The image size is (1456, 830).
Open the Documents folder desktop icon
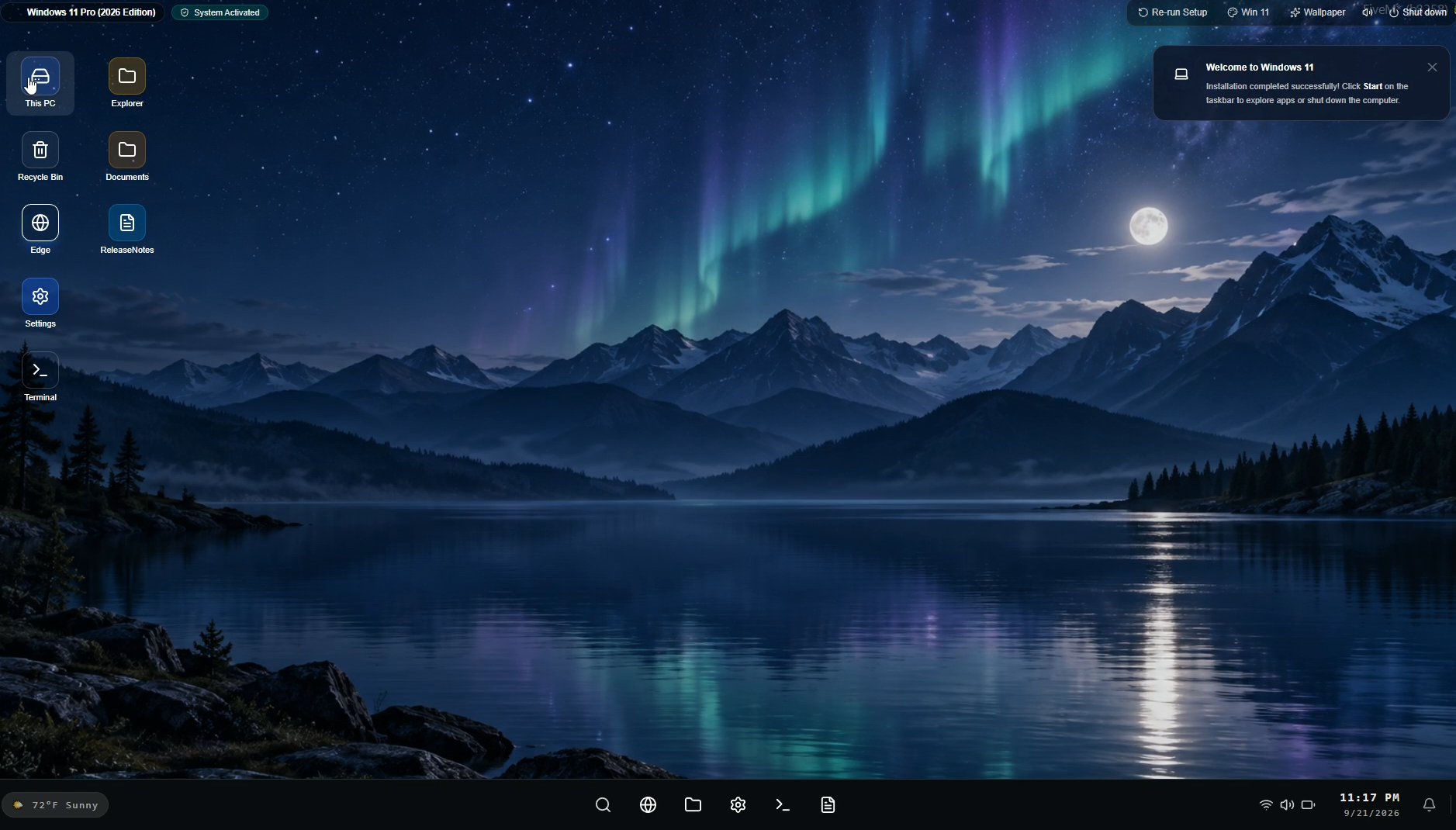point(127,157)
